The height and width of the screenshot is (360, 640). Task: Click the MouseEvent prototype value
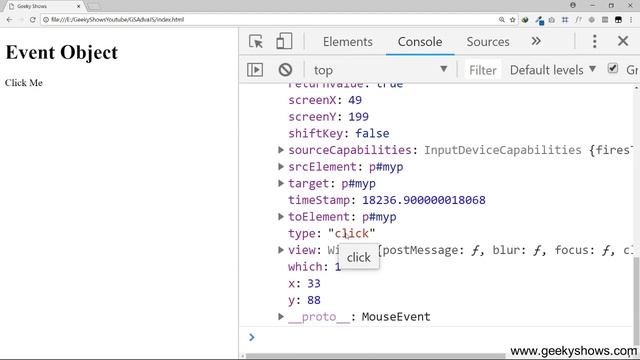coord(396,316)
